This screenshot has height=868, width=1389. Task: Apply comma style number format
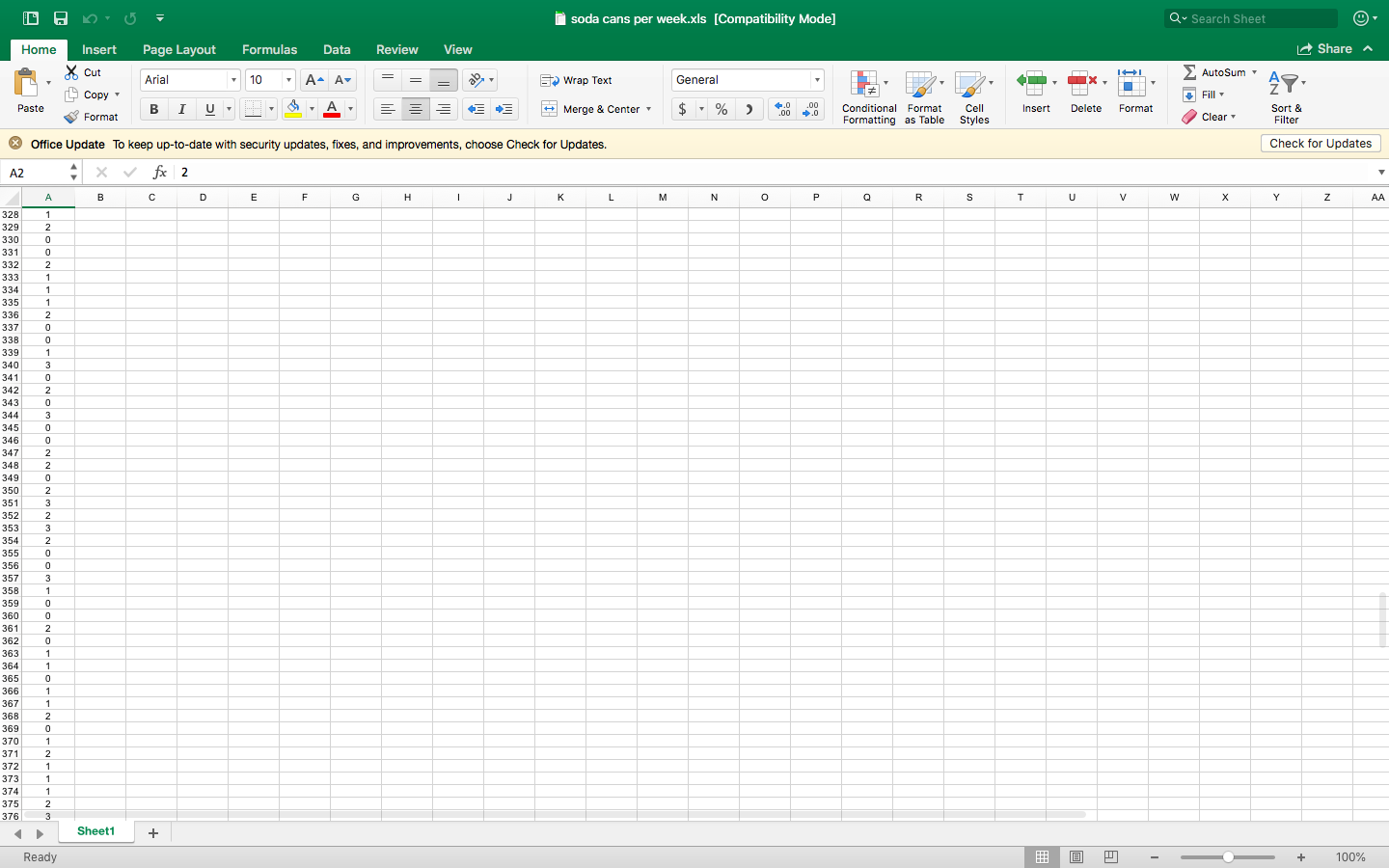click(x=749, y=109)
